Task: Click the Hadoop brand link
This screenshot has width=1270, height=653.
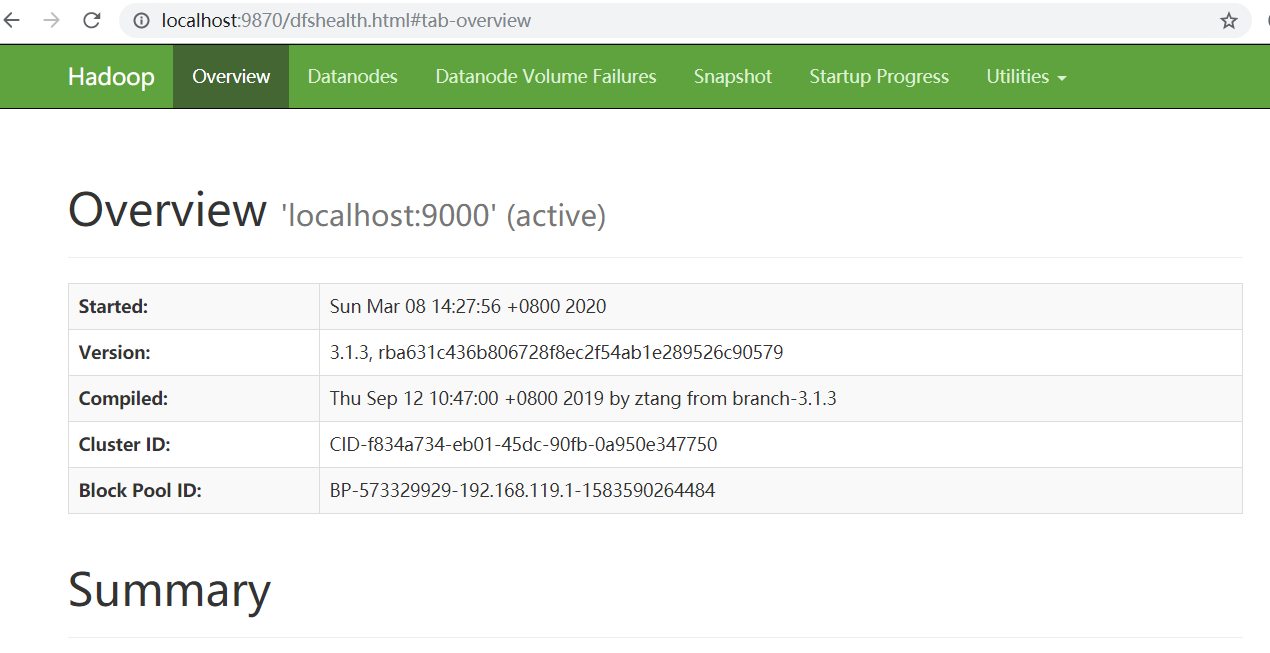Action: [111, 76]
